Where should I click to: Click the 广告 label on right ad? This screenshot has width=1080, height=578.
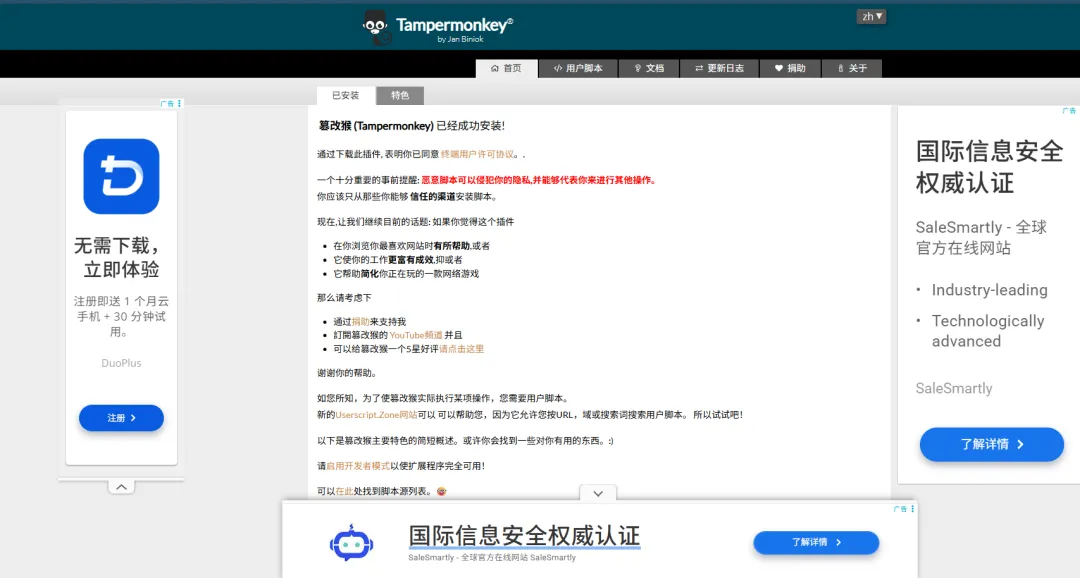pyautogui.click(x=1069, y=111)
